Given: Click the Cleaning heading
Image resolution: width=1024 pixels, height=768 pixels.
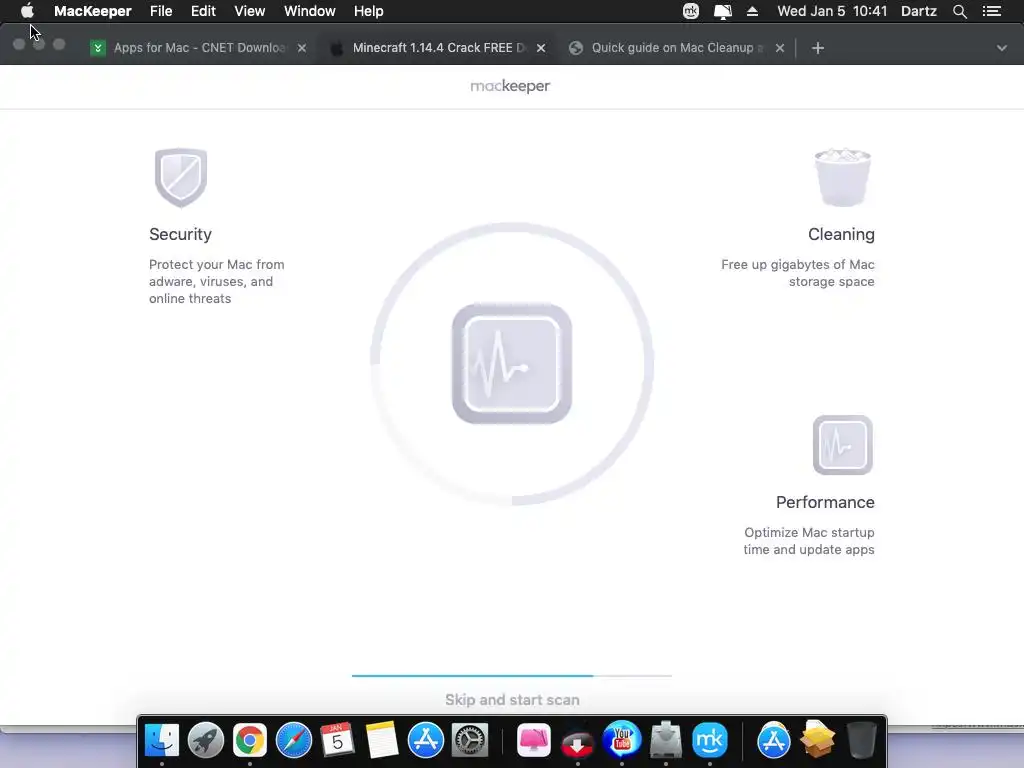Looking at the screenshot, I should [841, 234].
